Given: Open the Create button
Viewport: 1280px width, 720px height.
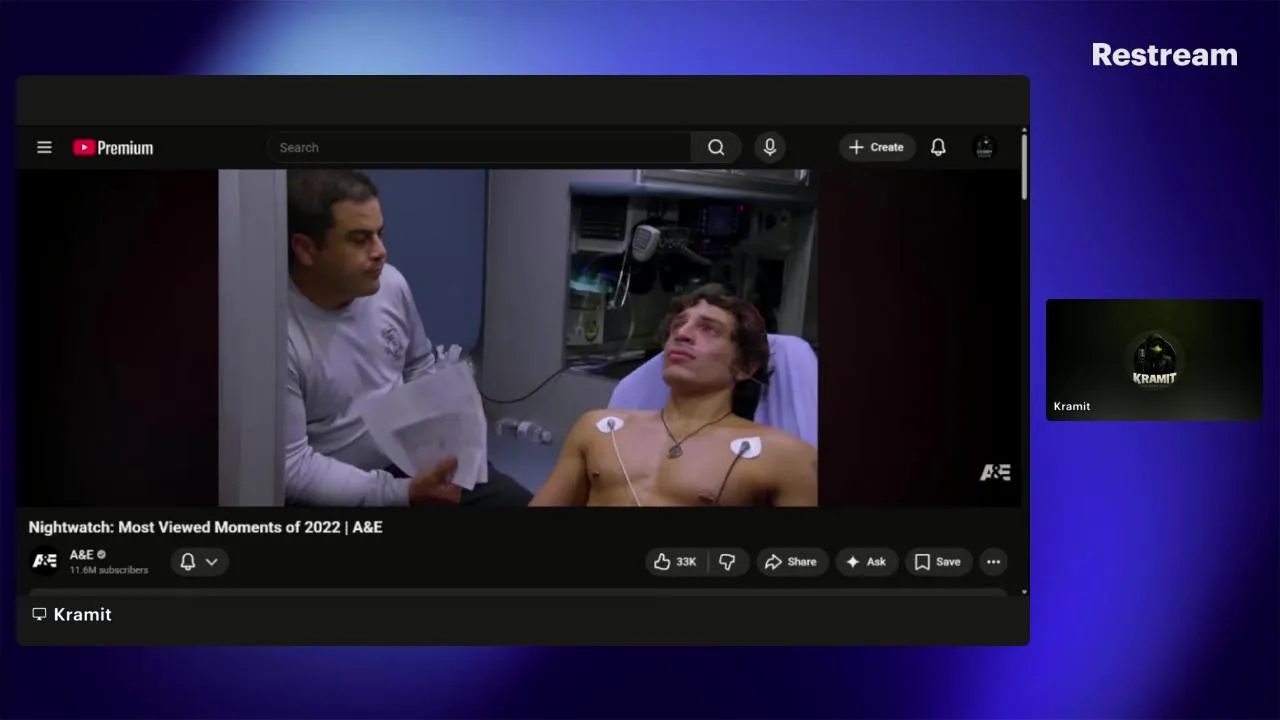Looking at the screenshot, I should click(877, 147).
